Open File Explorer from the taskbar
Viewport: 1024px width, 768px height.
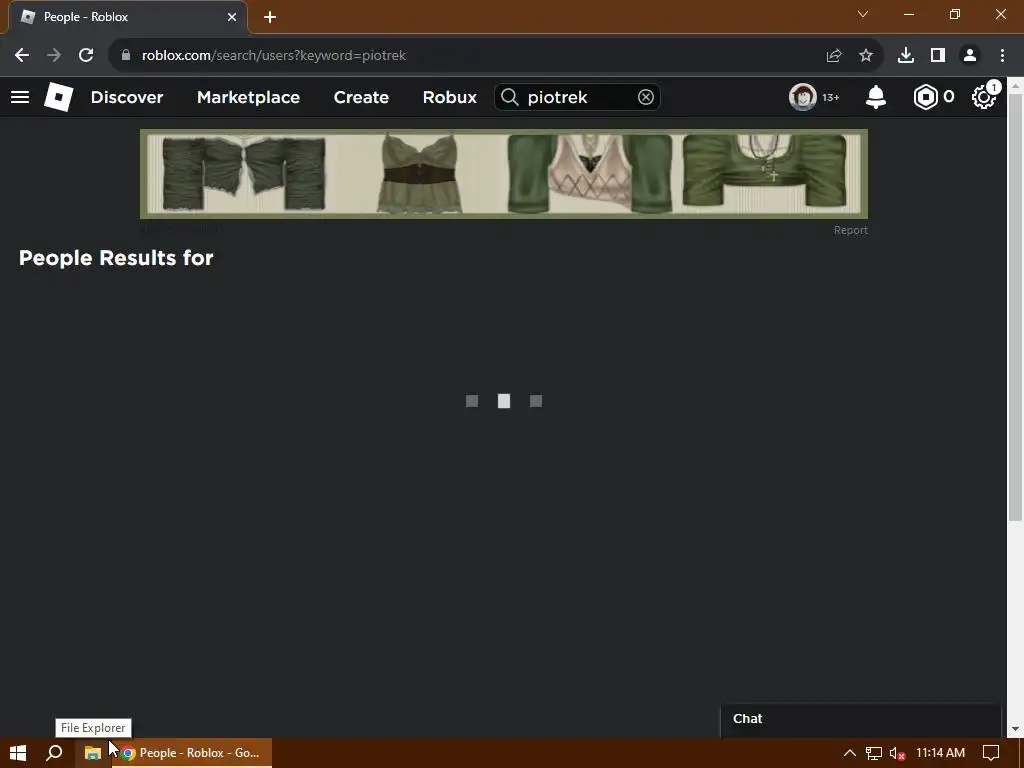93,753
